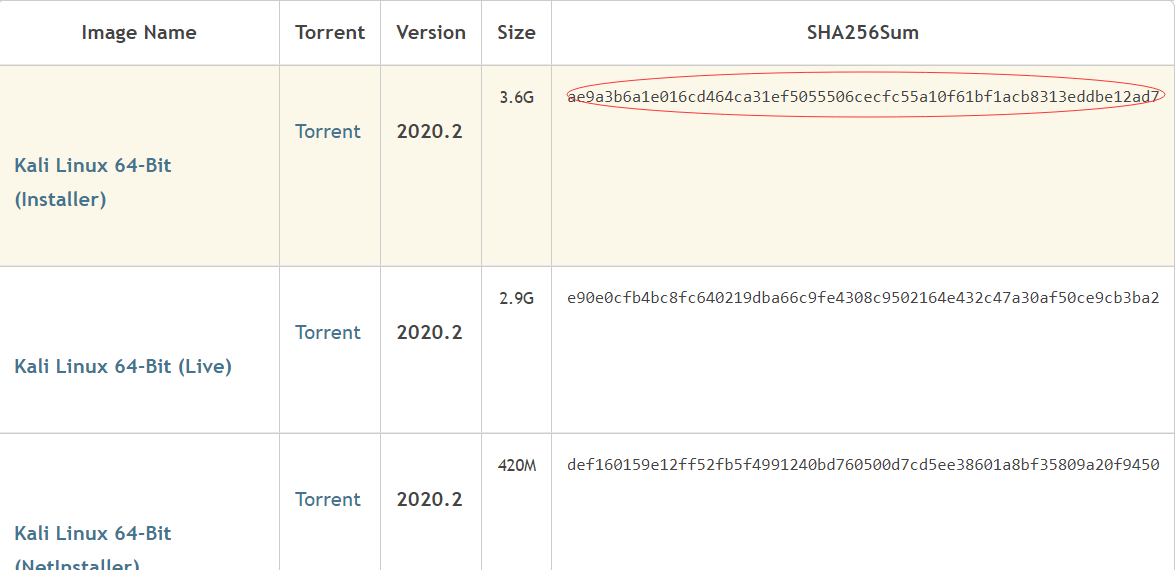Click the 2.9G size value
This screenshot has height=570, width=1176.
point(517,298)
